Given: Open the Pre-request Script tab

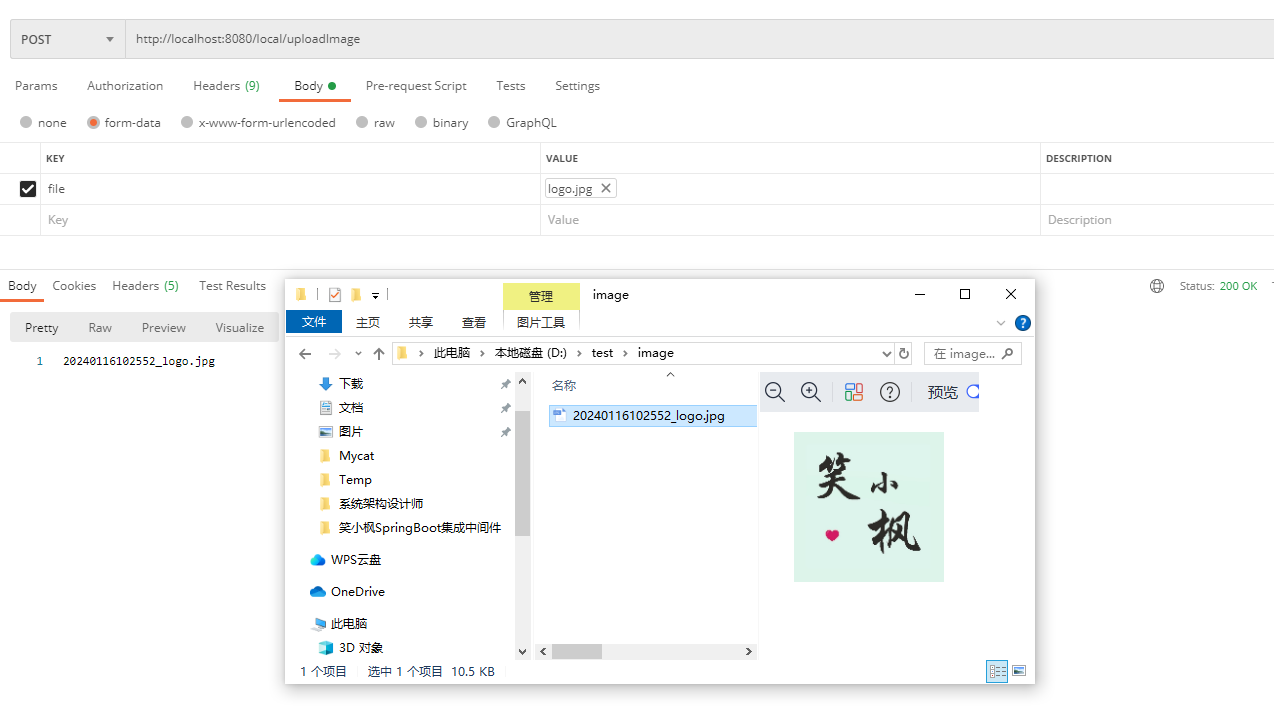Looking at the screenshot, I should 416,86.
